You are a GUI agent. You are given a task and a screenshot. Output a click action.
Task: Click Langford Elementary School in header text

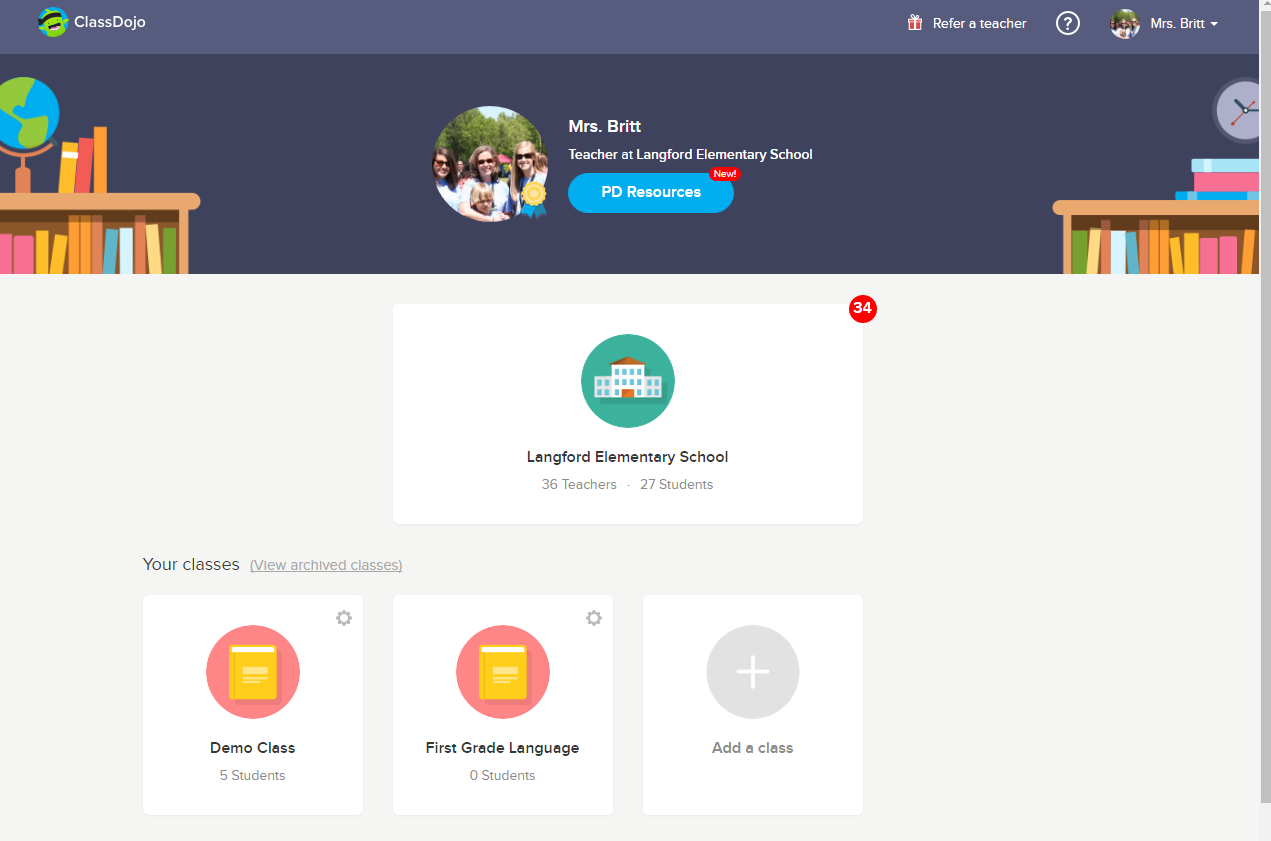tap(725, 154)
